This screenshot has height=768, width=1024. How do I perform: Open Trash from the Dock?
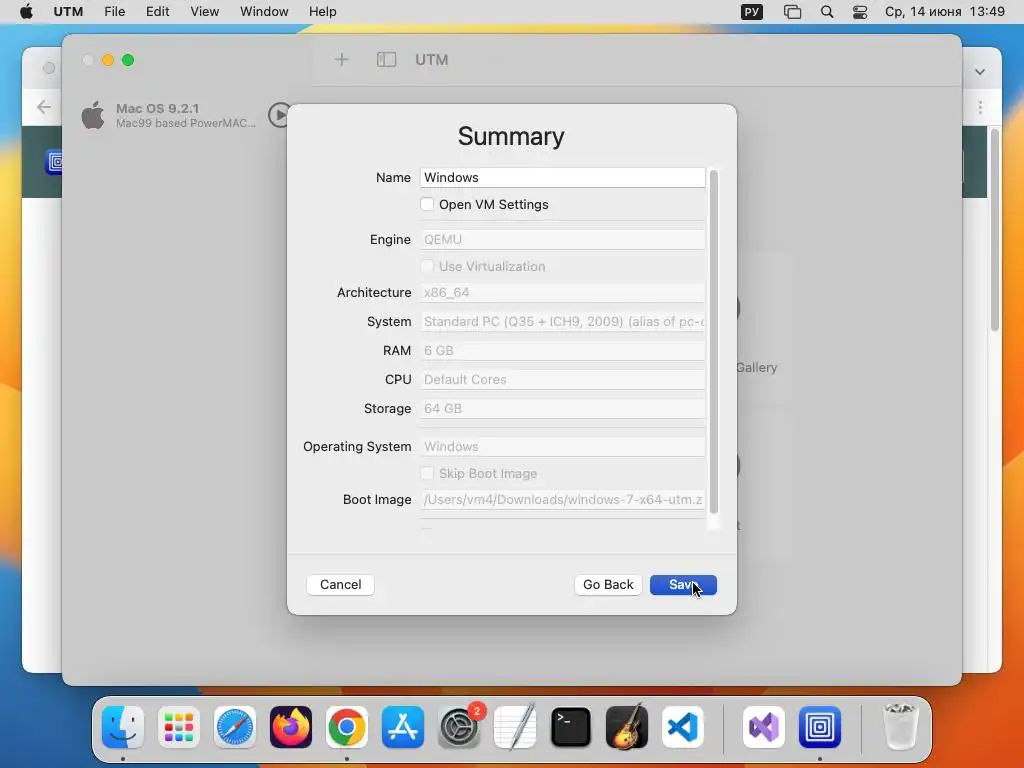tap(901, 727)
